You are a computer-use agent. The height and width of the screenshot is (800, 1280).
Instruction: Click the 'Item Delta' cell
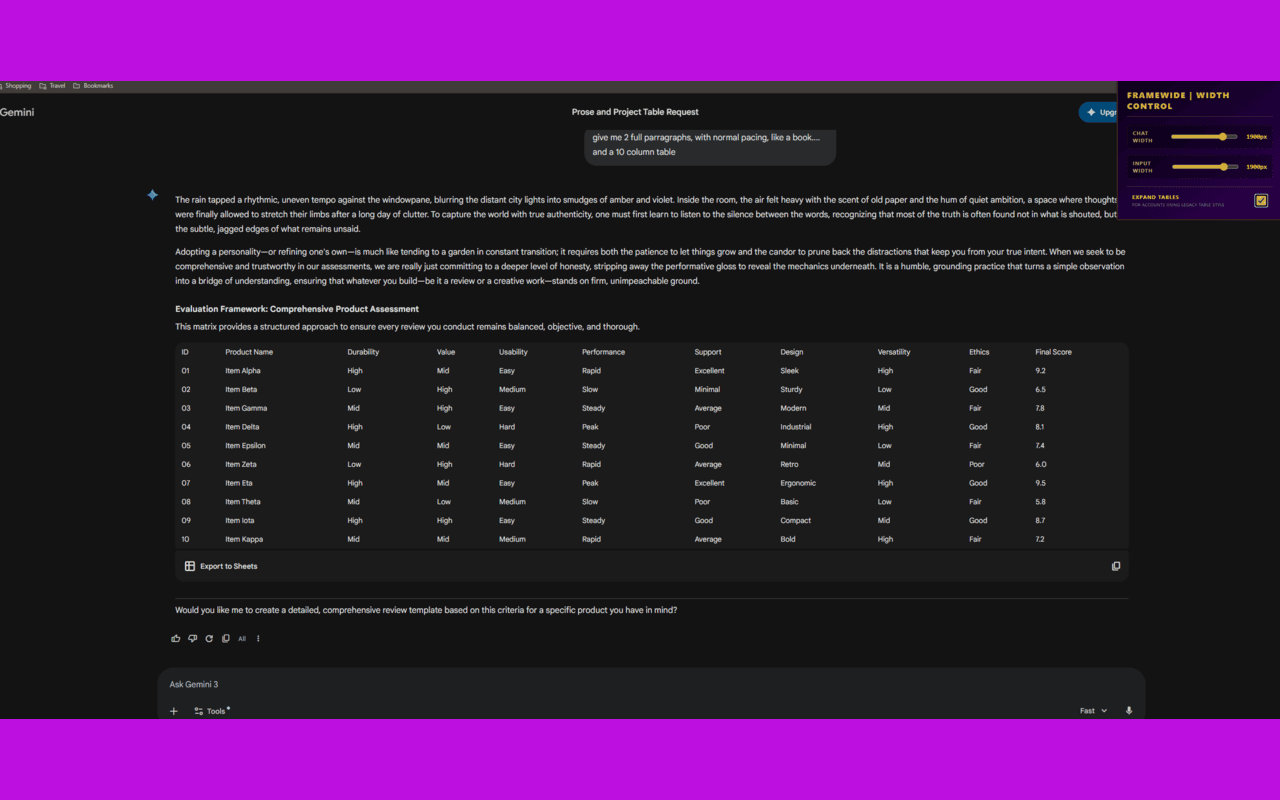point(242,427)
